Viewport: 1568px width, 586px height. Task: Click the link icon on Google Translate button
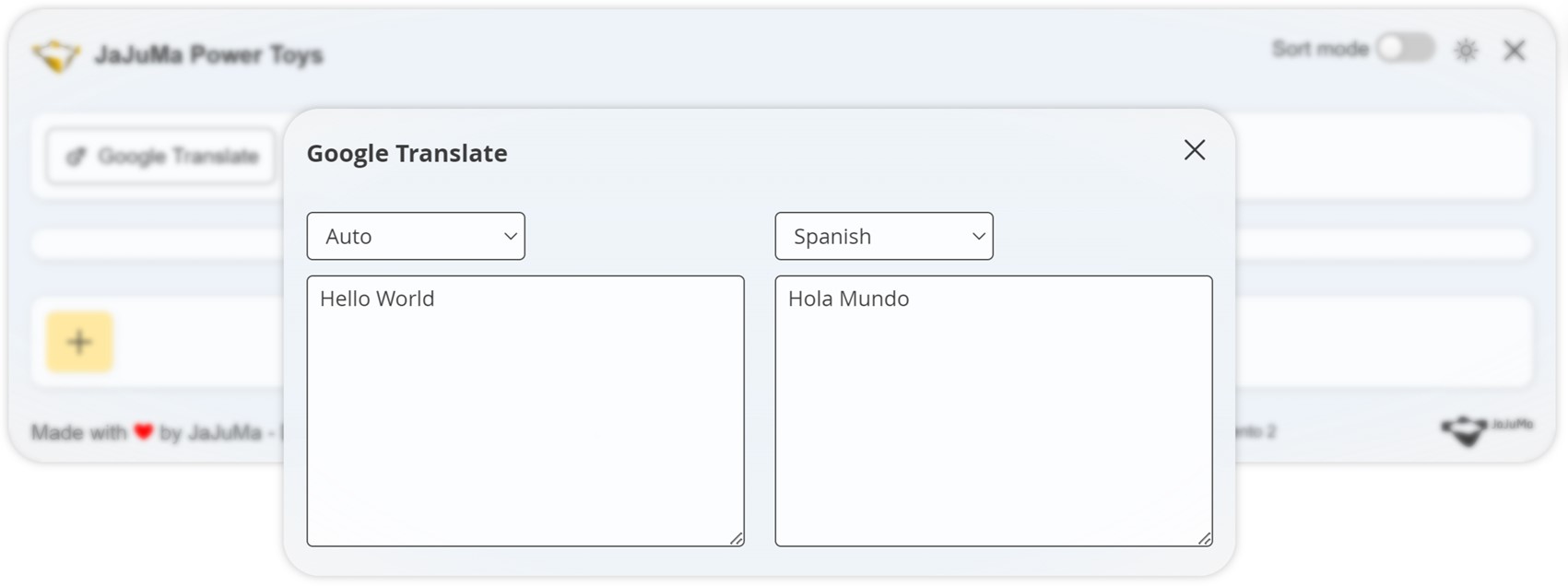click(76, 157)
